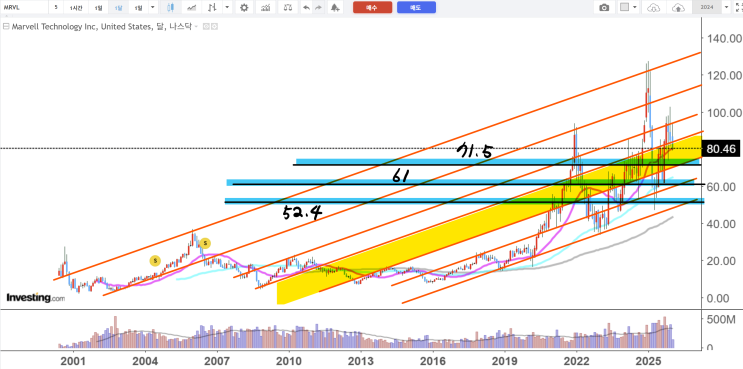Collapse the Marvell Technology legend box
The width and height of the screenshot is (743, 369).
tap(5, 27)
